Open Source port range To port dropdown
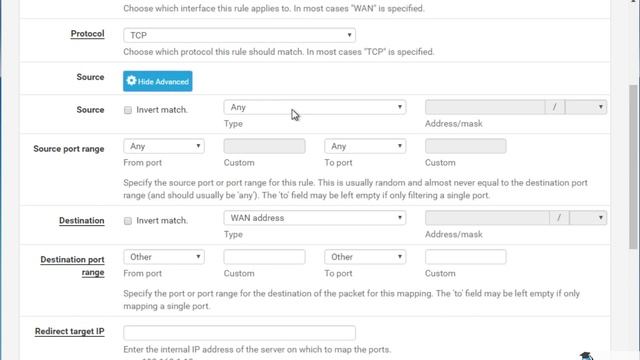The height and width of the screenshot is (360, 640). tap(365, 146)
